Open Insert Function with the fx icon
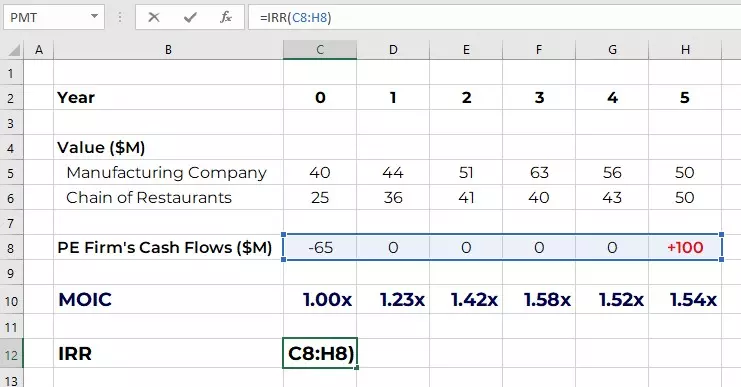This screenshot has height=387, width=741. click(226, 17)
